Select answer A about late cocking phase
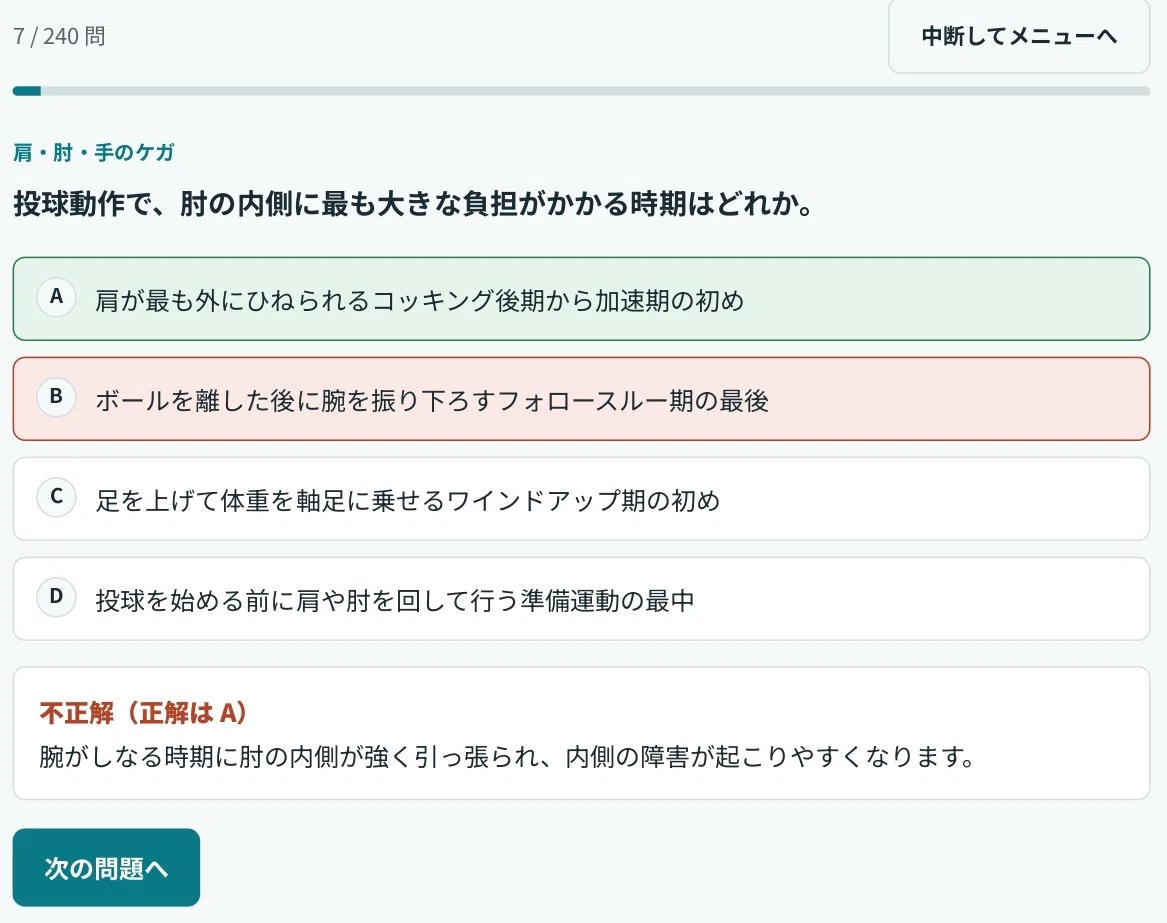The height and width of the screenshot is (923, 1167). point(581,298)
